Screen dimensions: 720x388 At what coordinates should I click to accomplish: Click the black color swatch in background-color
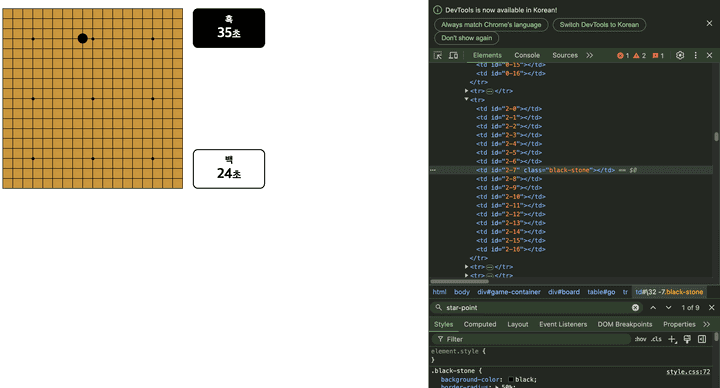click(511, 380)
